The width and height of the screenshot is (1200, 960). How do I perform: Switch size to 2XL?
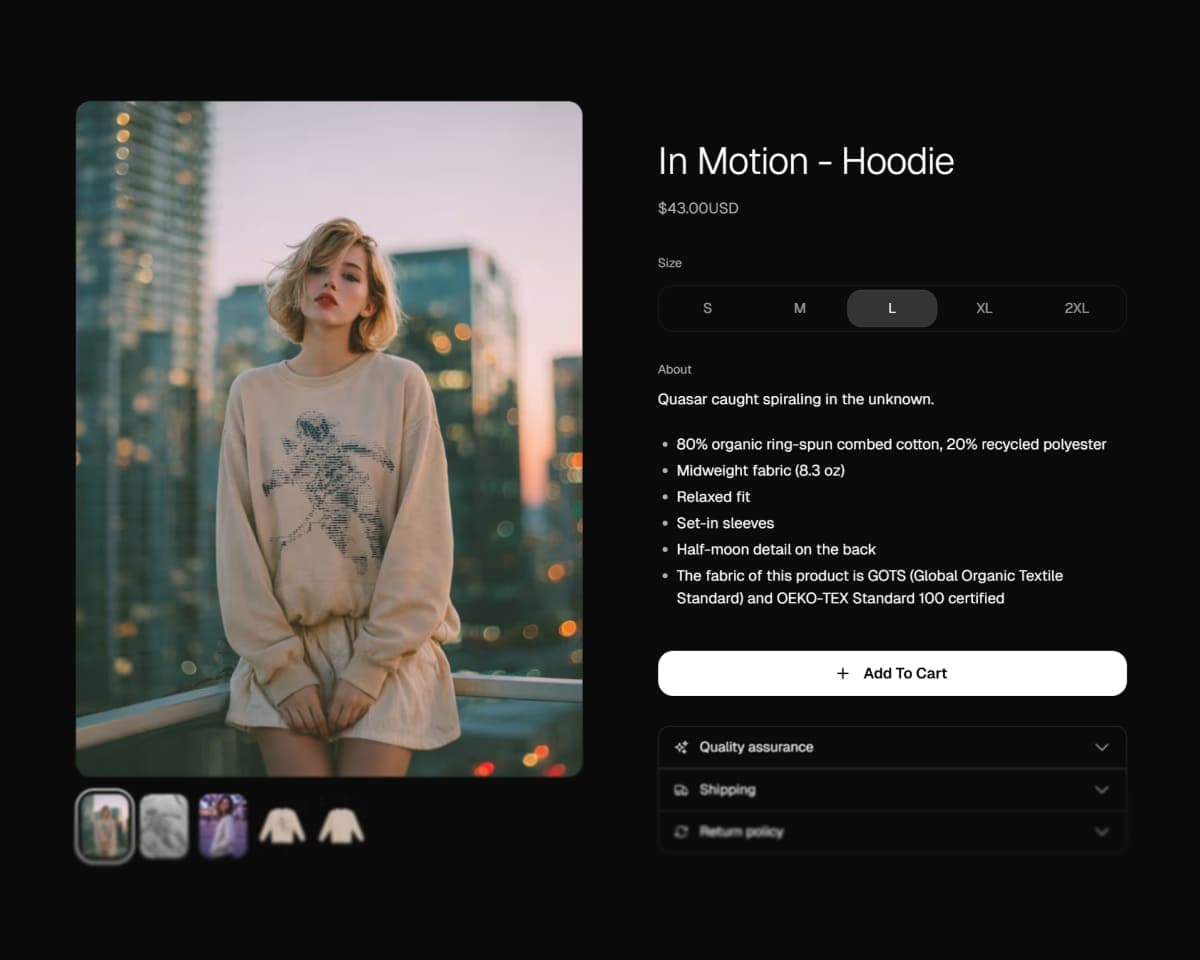coord(1076,308)
